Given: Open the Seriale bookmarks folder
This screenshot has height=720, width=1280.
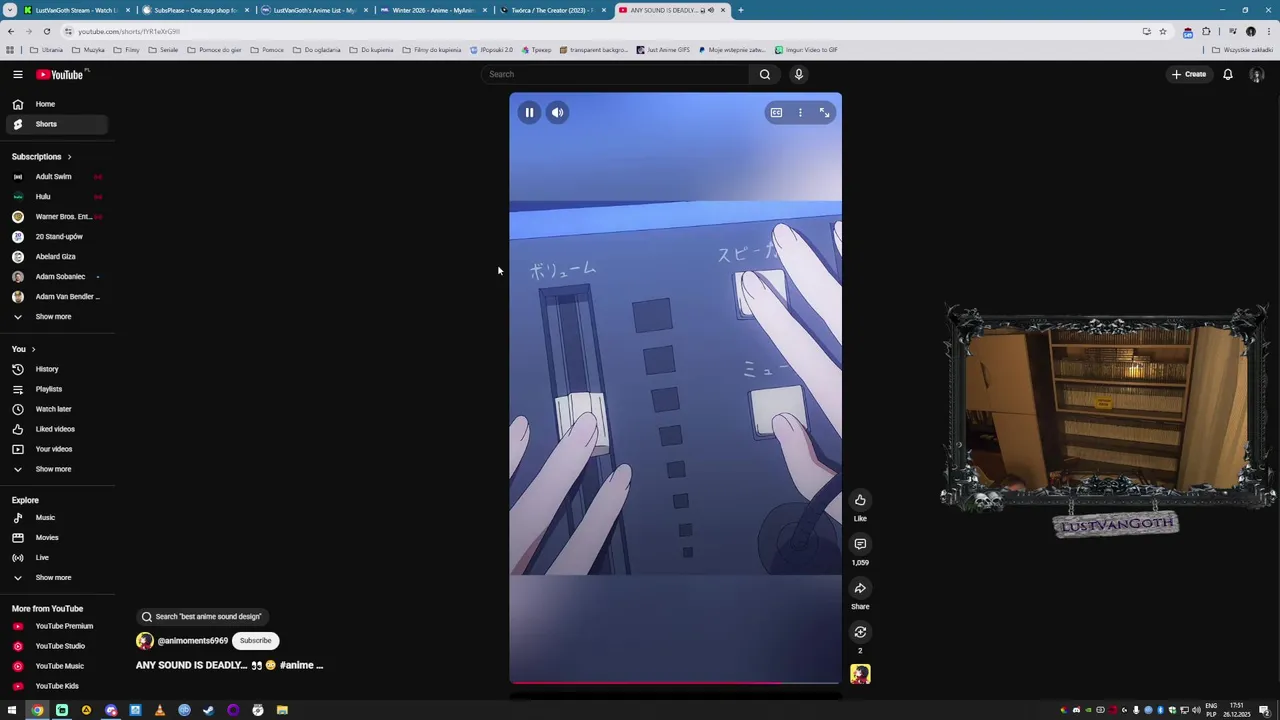Looking at the screenshot, I should click(x=163, y=50).
